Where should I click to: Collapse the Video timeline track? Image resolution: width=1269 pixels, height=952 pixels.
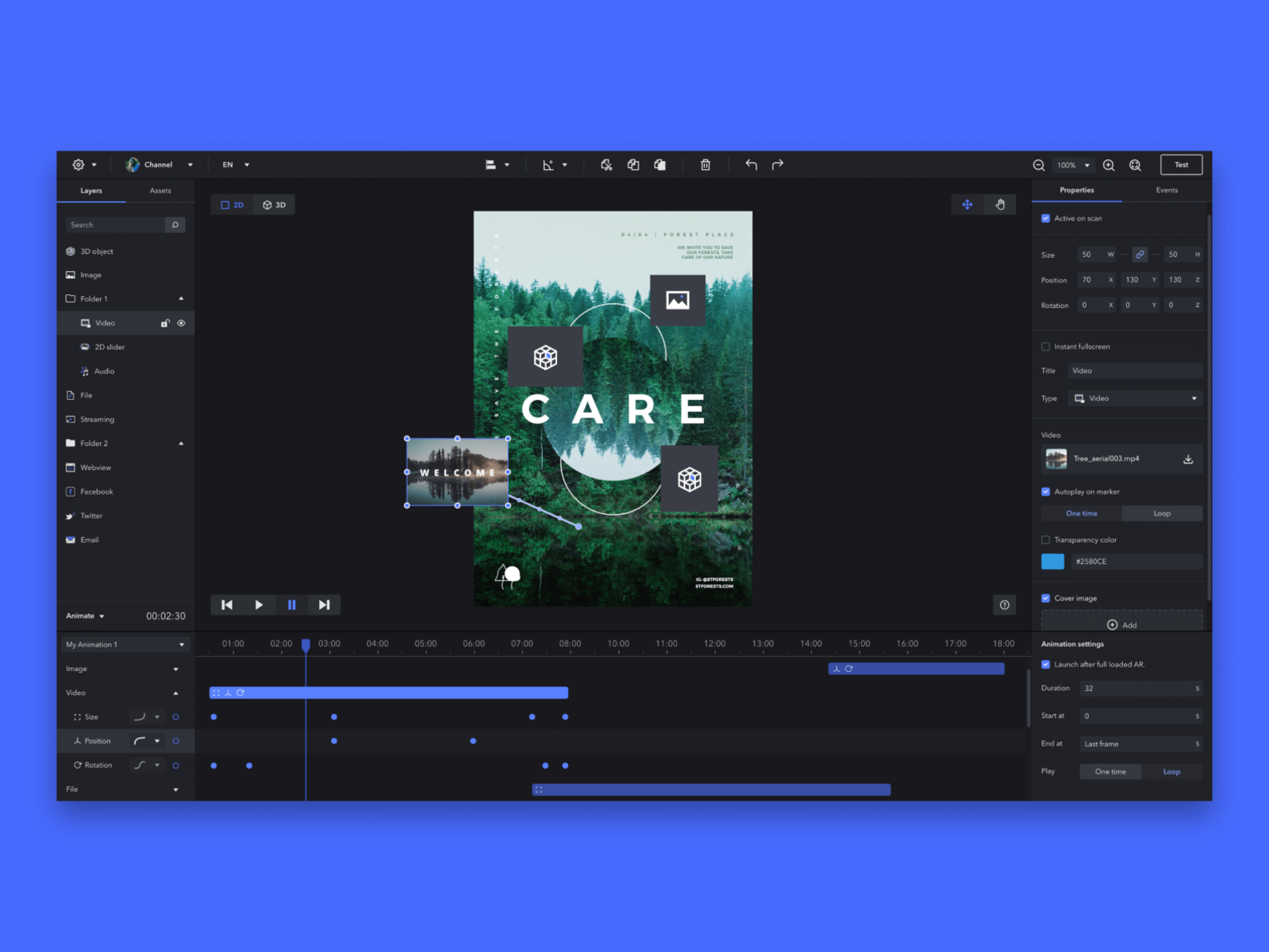pos(175,693)
